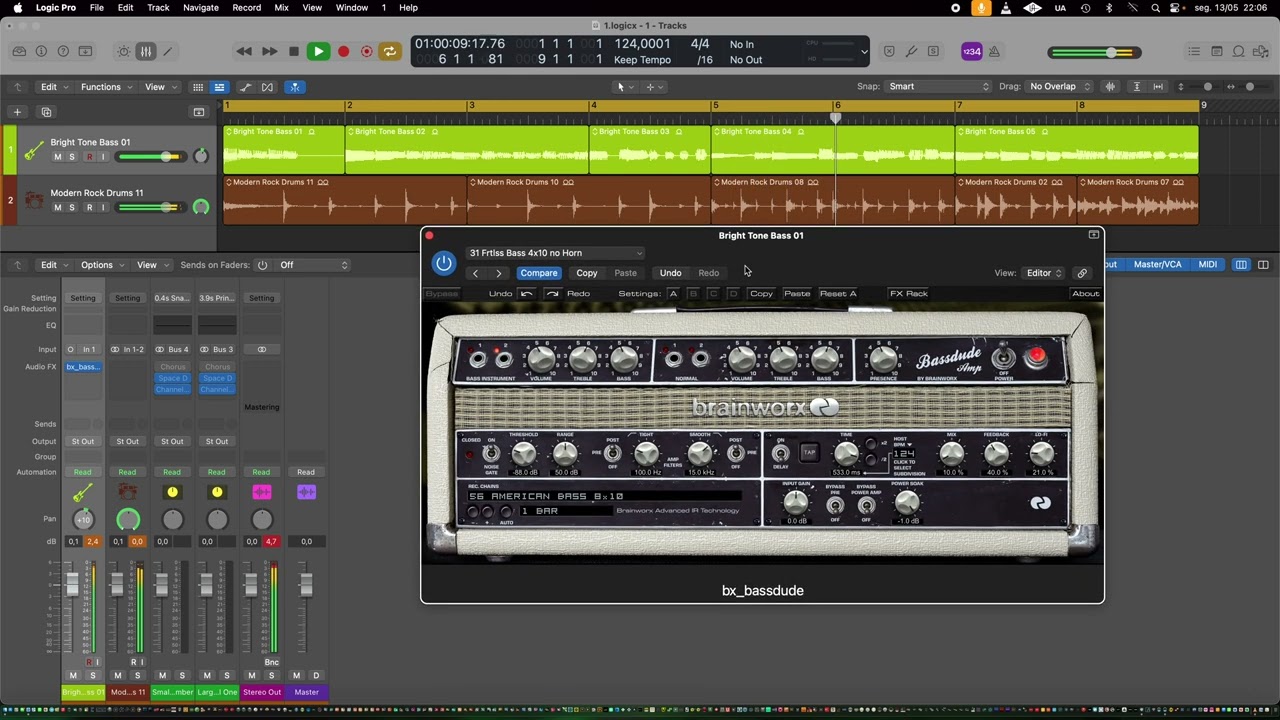The height and width of the screenshot is (720, 1280).
Task: Click the Rewind transport button
Action: coord(244,51)
